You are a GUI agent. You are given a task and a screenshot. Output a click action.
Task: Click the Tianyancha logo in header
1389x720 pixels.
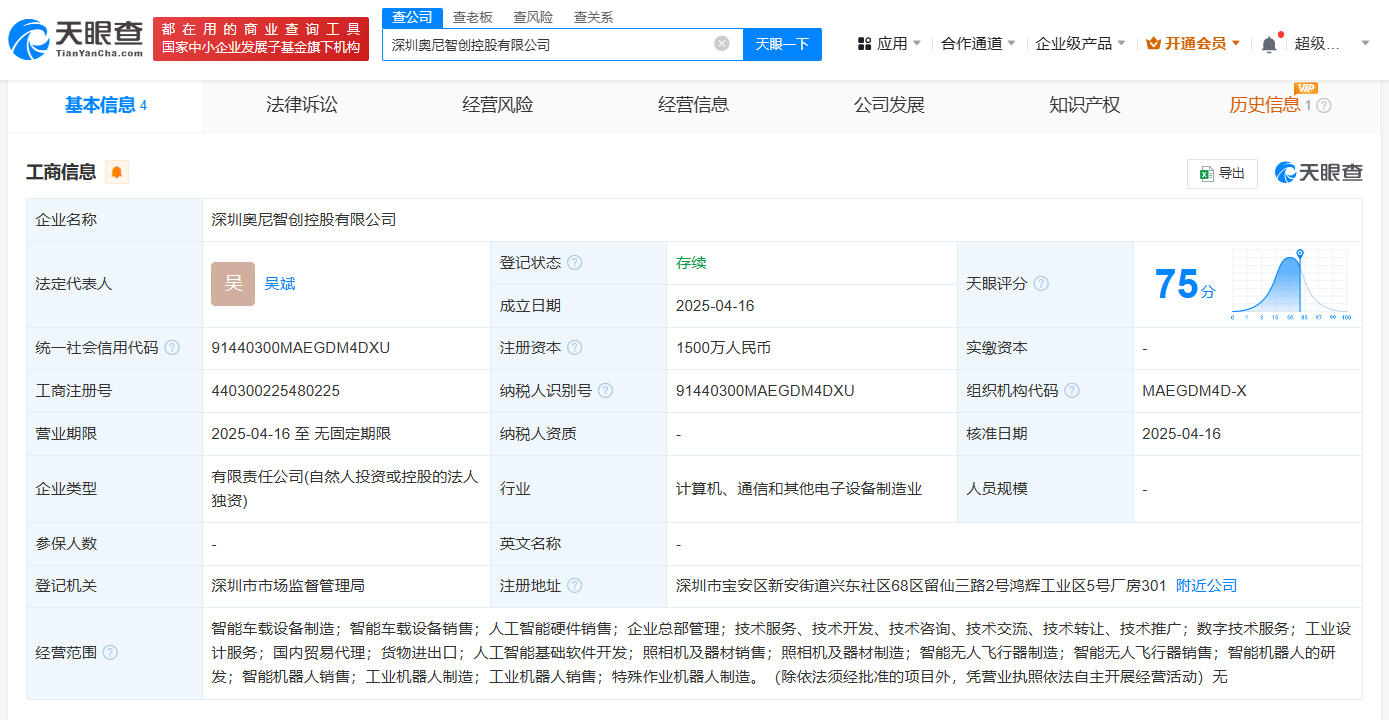point(76,39)
